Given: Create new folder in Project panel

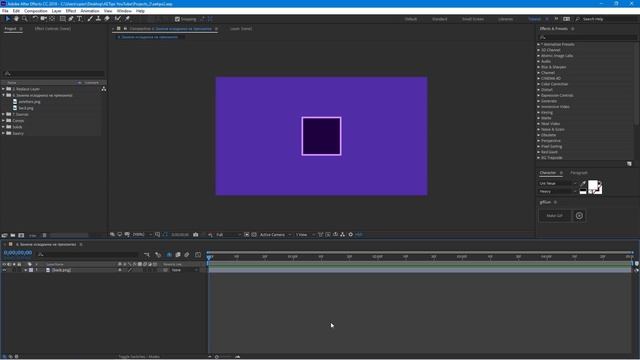Looking at the screenshot, I should coord(13,236).
